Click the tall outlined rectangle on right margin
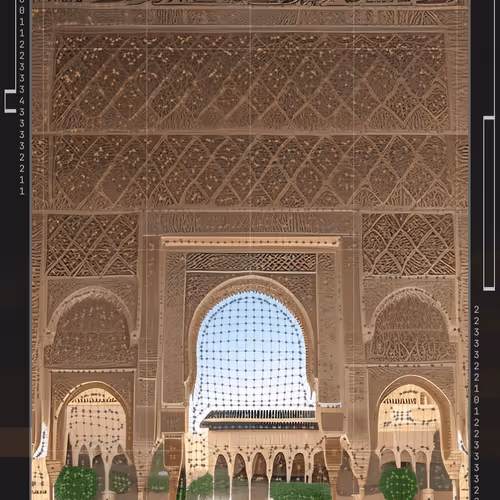 489,203
